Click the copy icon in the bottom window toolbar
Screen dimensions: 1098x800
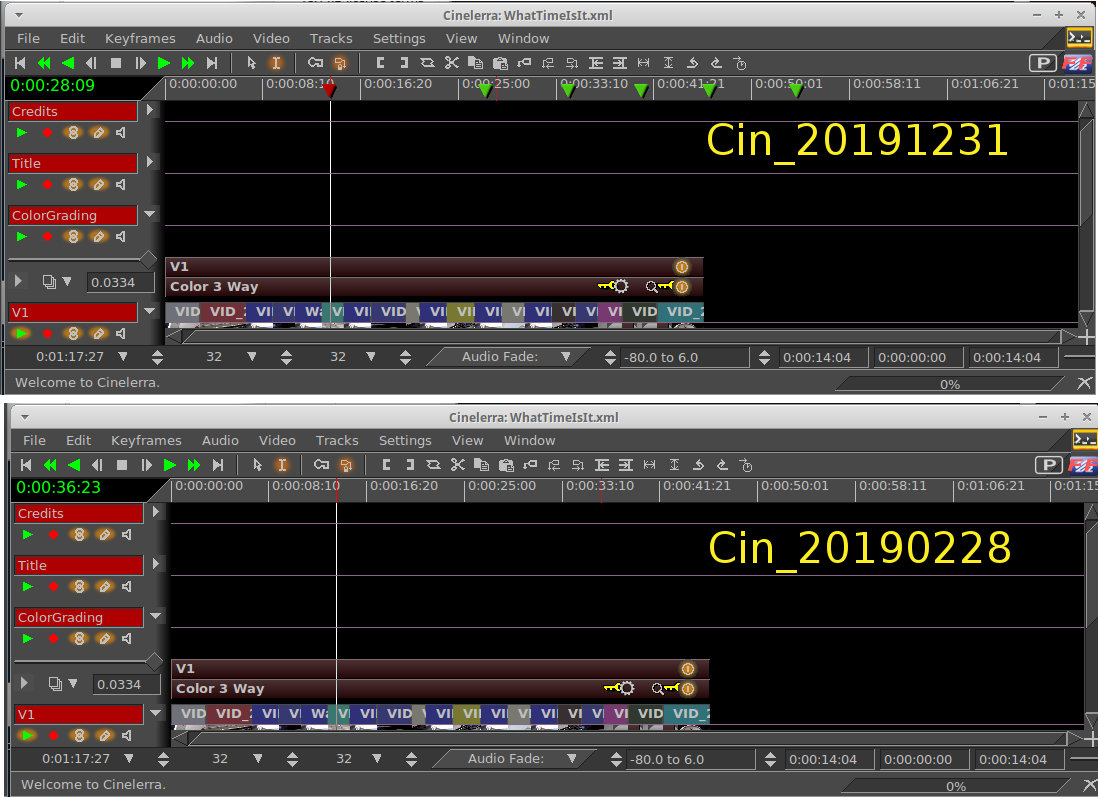482,465
